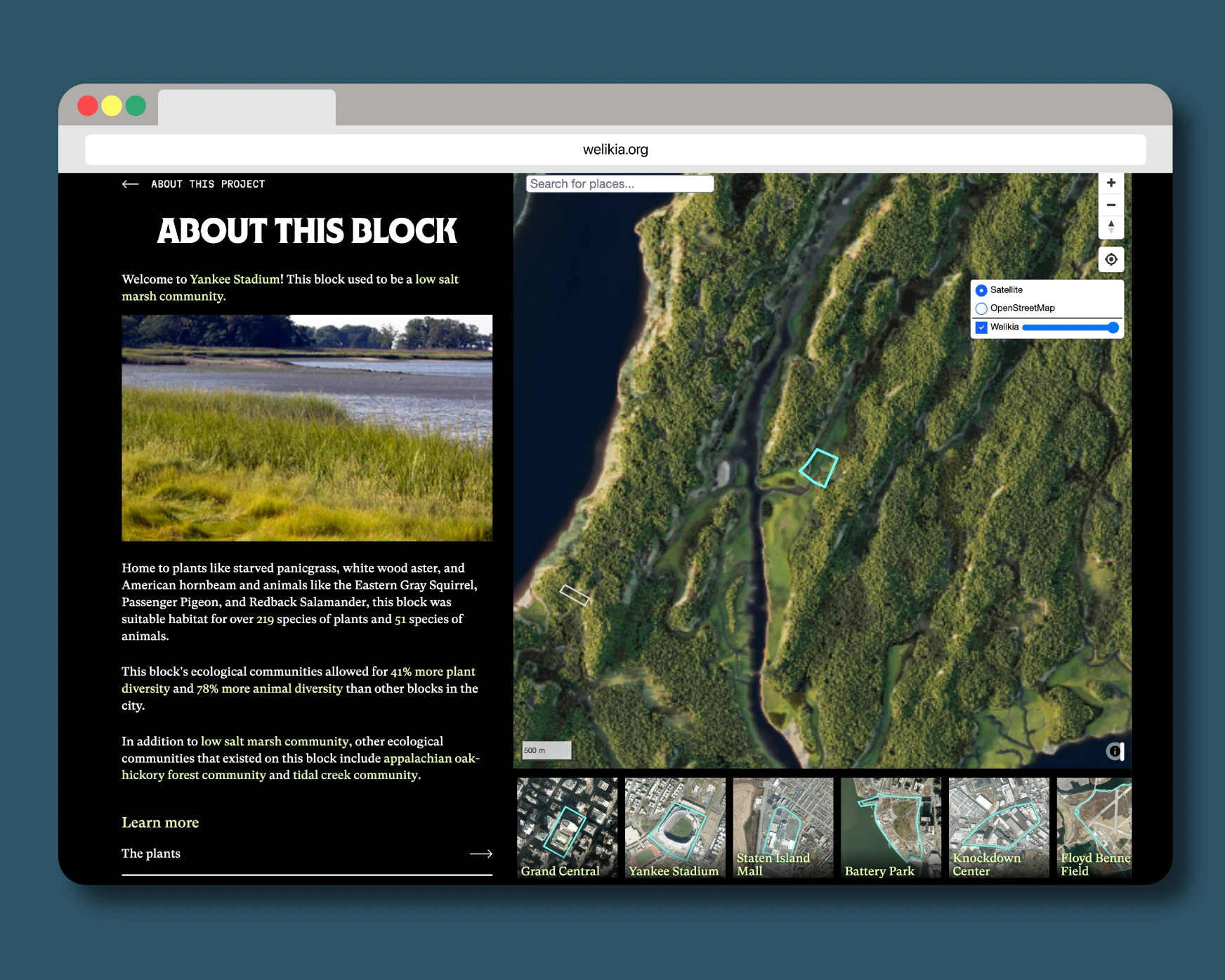Select the Grand Central thumbnail

pos(567,828)
